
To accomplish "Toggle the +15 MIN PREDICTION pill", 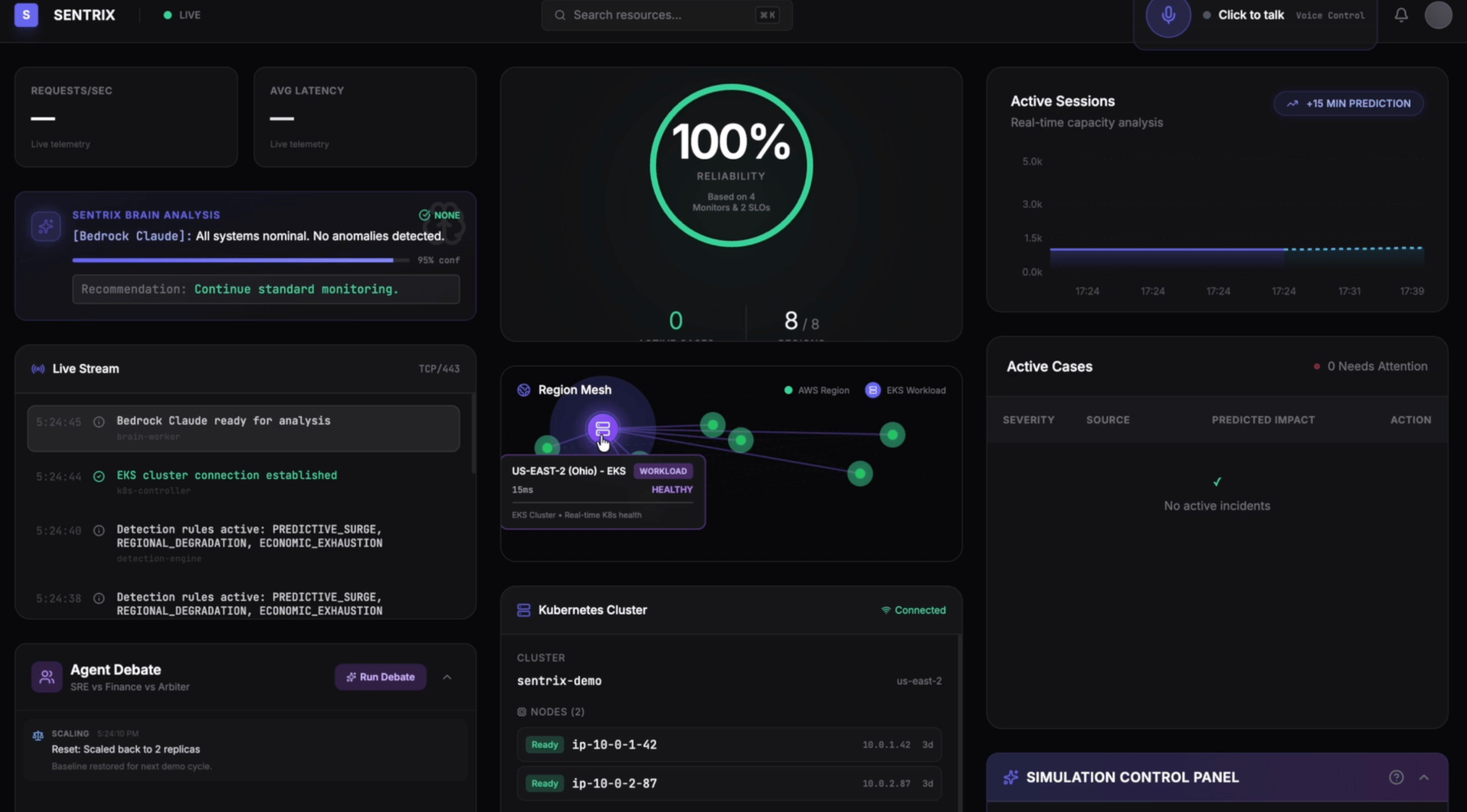I will (1349, 104).
